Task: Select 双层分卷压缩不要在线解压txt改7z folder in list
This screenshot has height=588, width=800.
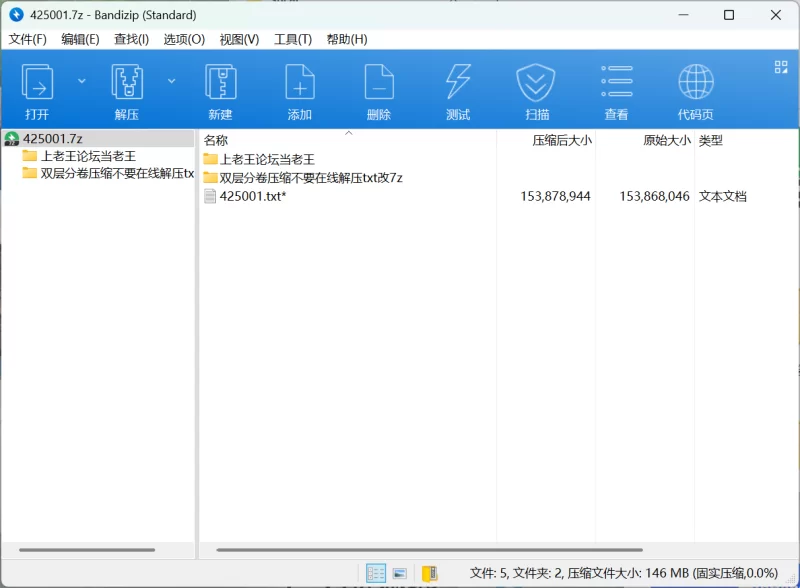Action: [x=303, y=178]
